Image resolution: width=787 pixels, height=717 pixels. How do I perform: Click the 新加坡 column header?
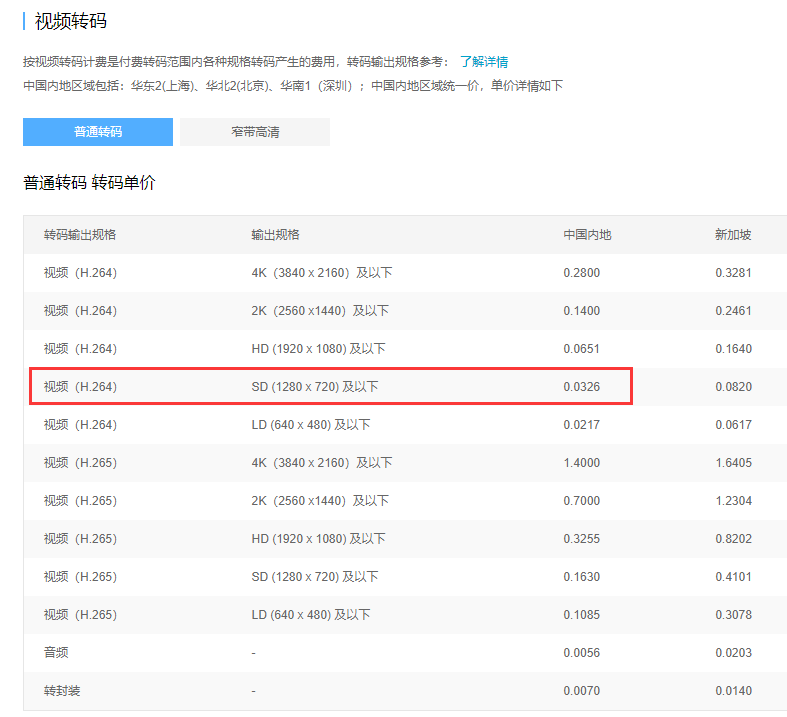click(733, 235)
